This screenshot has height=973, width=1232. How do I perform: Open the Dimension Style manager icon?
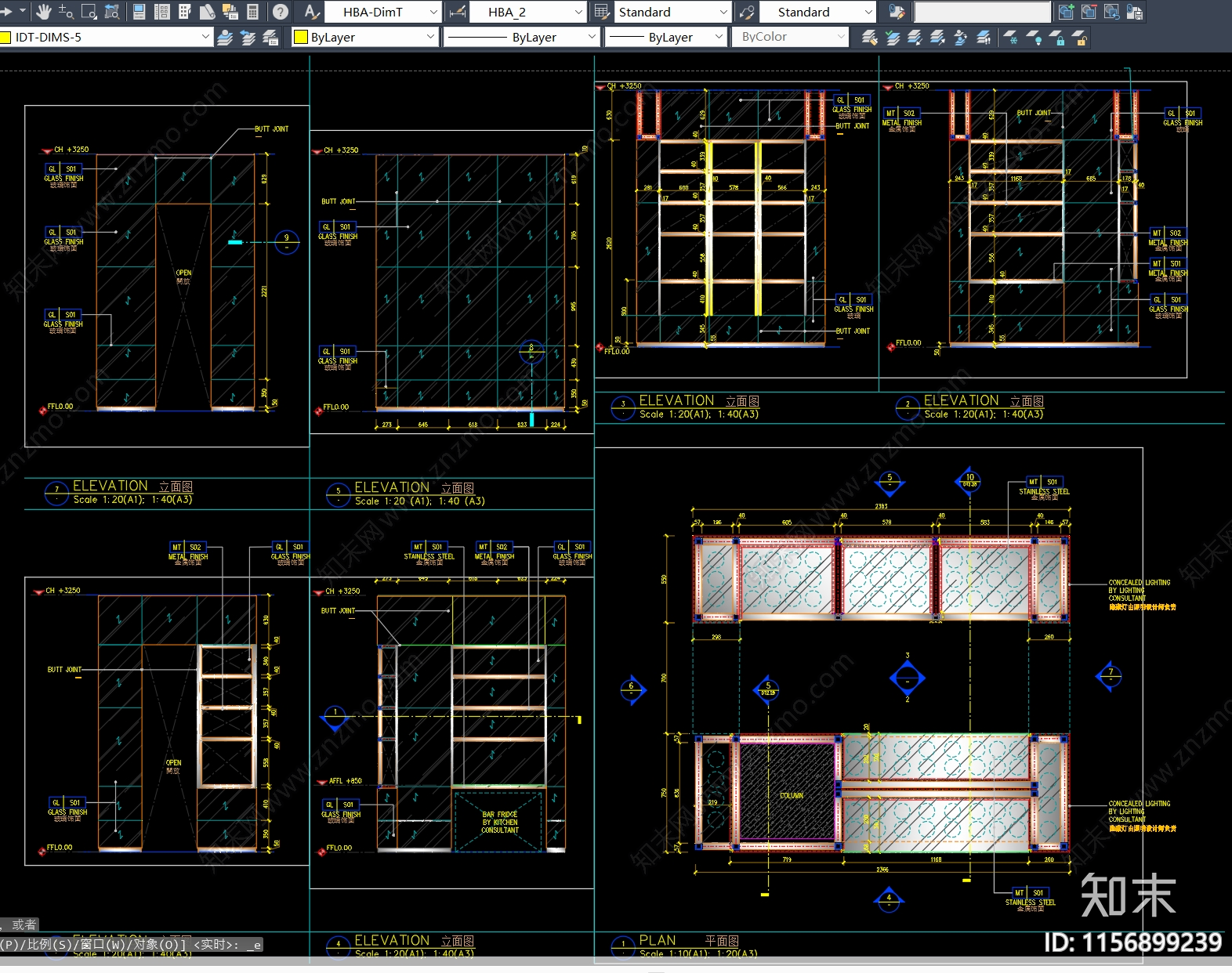pyautogui.click(x=458, y=12)
